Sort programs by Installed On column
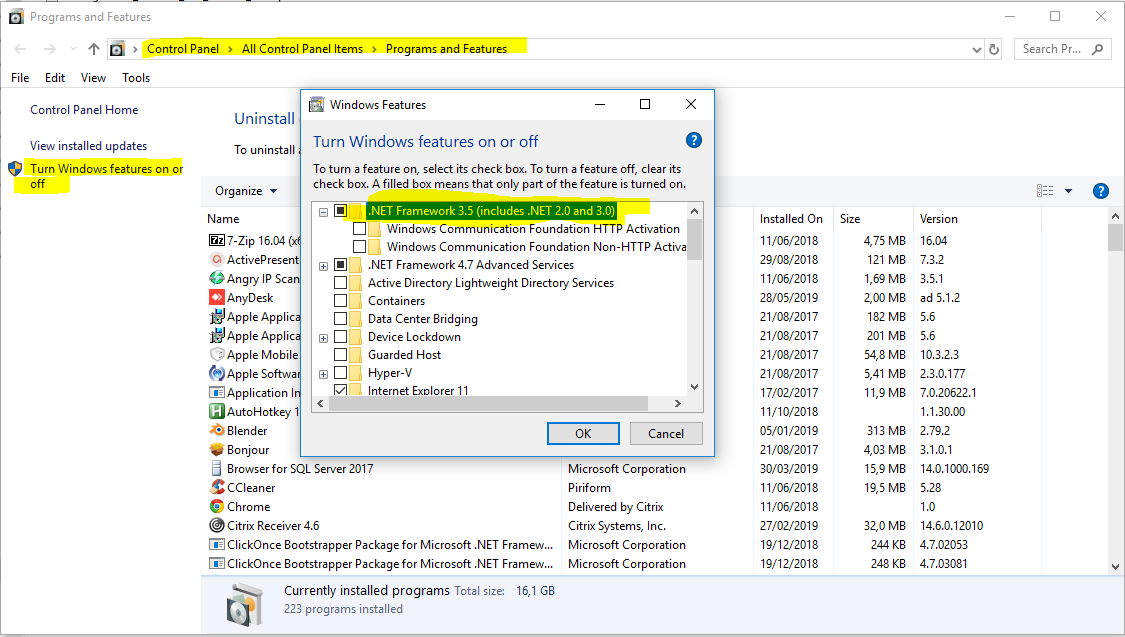Screen dimensions: 1125x637 [x=792, y=219]
